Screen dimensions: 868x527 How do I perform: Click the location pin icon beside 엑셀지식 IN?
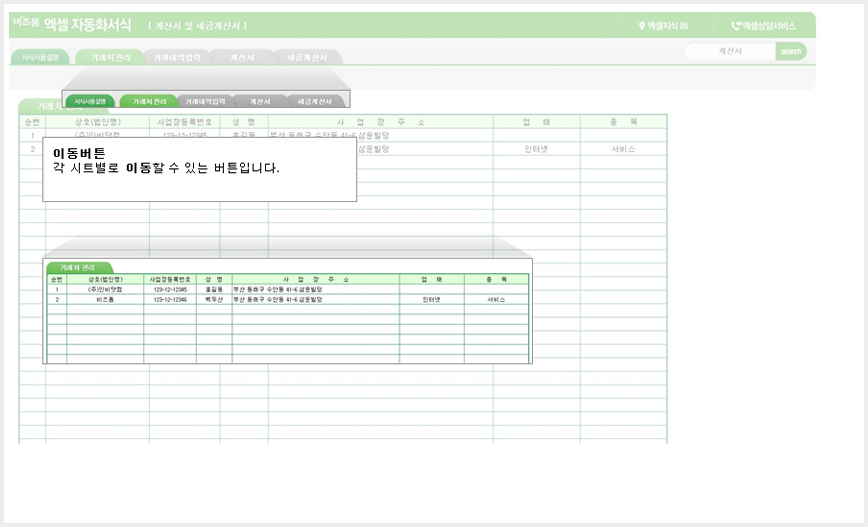point(642,26)
